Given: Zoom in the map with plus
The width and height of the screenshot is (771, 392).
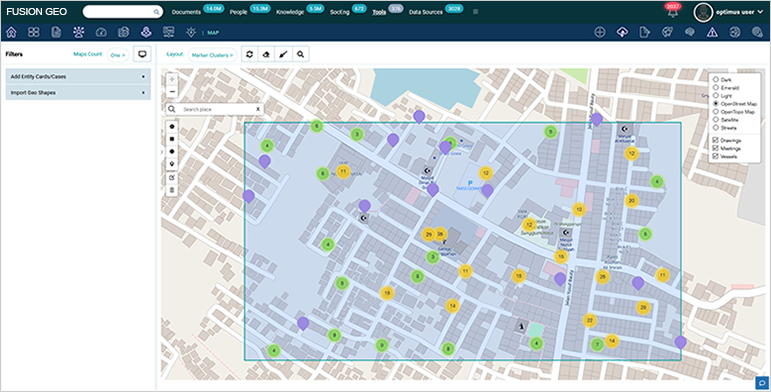Looking at the screenshot, I should click(x=172, y=79).
